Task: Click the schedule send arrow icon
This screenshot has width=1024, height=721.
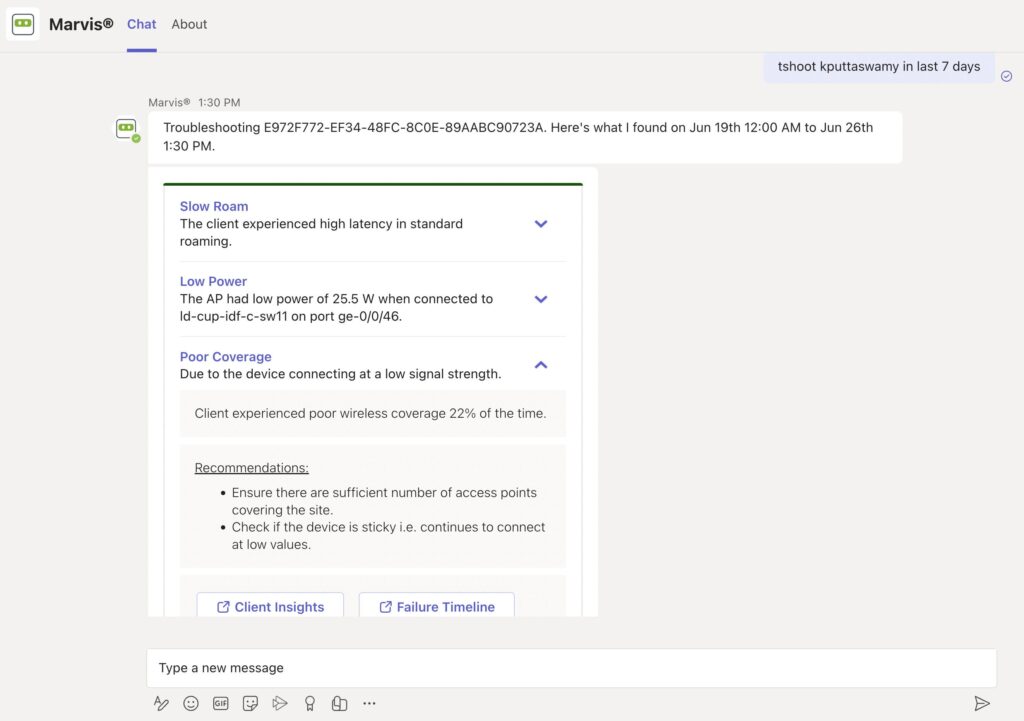Action: click(x=280, y=703)
